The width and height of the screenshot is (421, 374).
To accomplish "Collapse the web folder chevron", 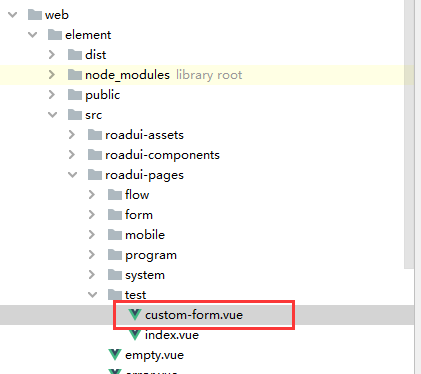I will [x=13, y=15].
